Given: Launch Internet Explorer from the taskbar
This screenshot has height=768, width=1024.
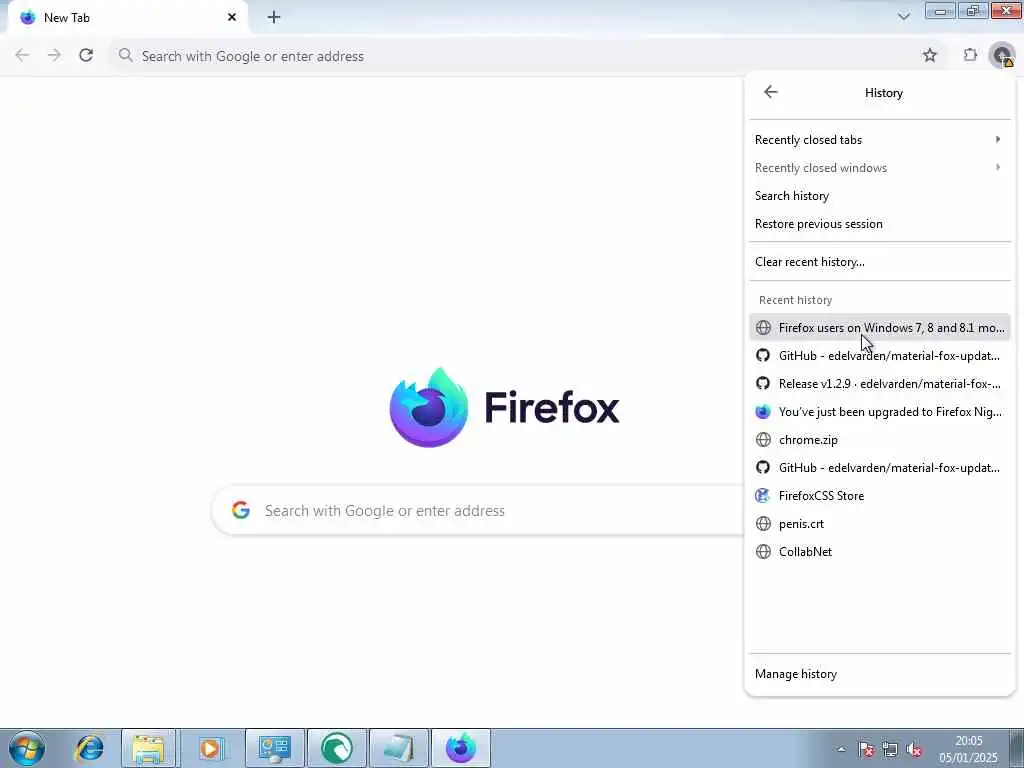Looking at the screenshot, I should (x=89, y=748).
